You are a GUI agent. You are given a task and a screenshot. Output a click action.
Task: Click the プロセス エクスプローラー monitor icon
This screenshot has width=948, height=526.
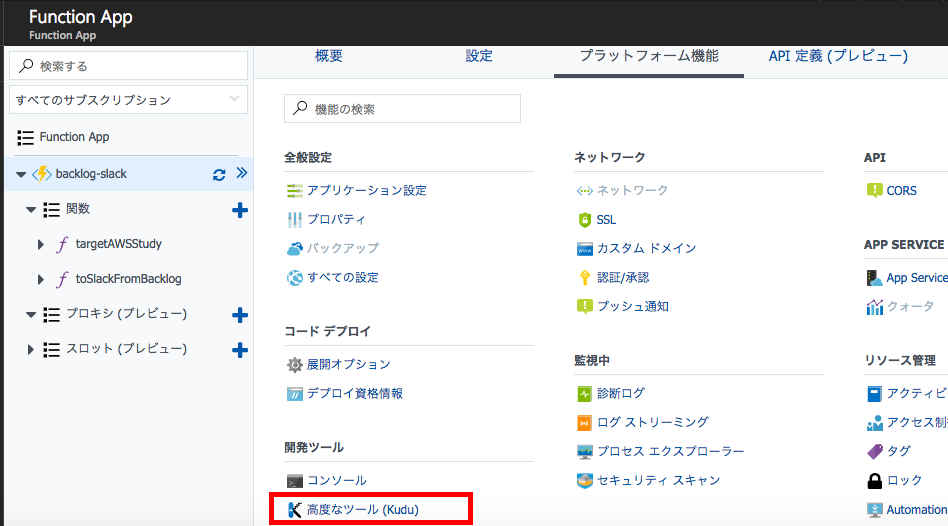click(x=585, y=452)
